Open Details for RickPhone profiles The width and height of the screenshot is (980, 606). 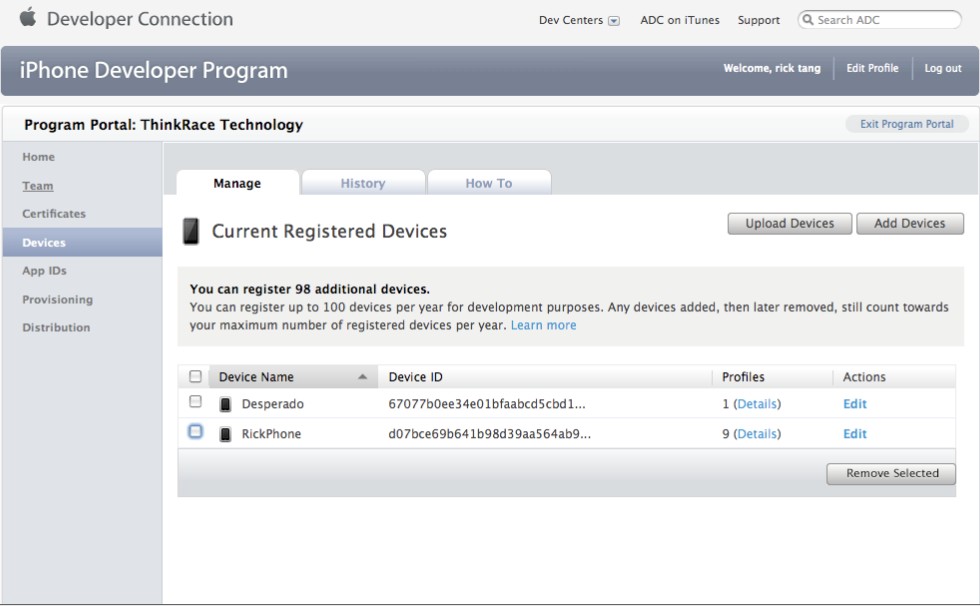coord(757,434)
